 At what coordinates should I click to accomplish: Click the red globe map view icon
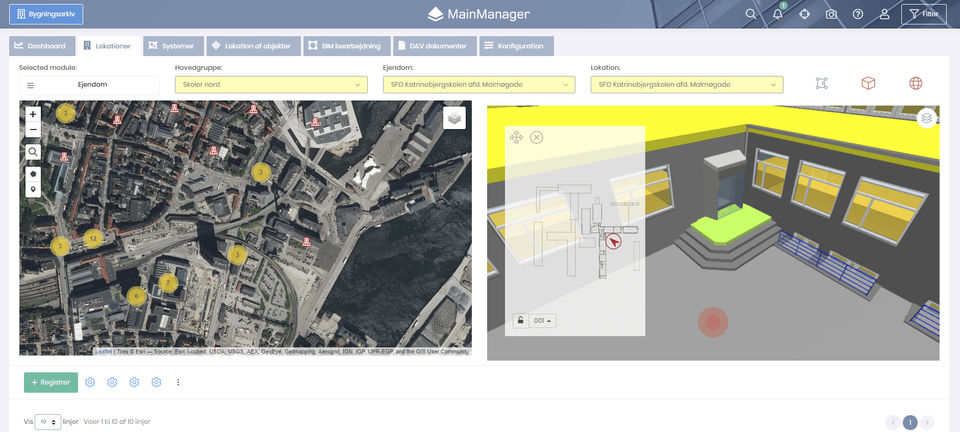(916, 83)
